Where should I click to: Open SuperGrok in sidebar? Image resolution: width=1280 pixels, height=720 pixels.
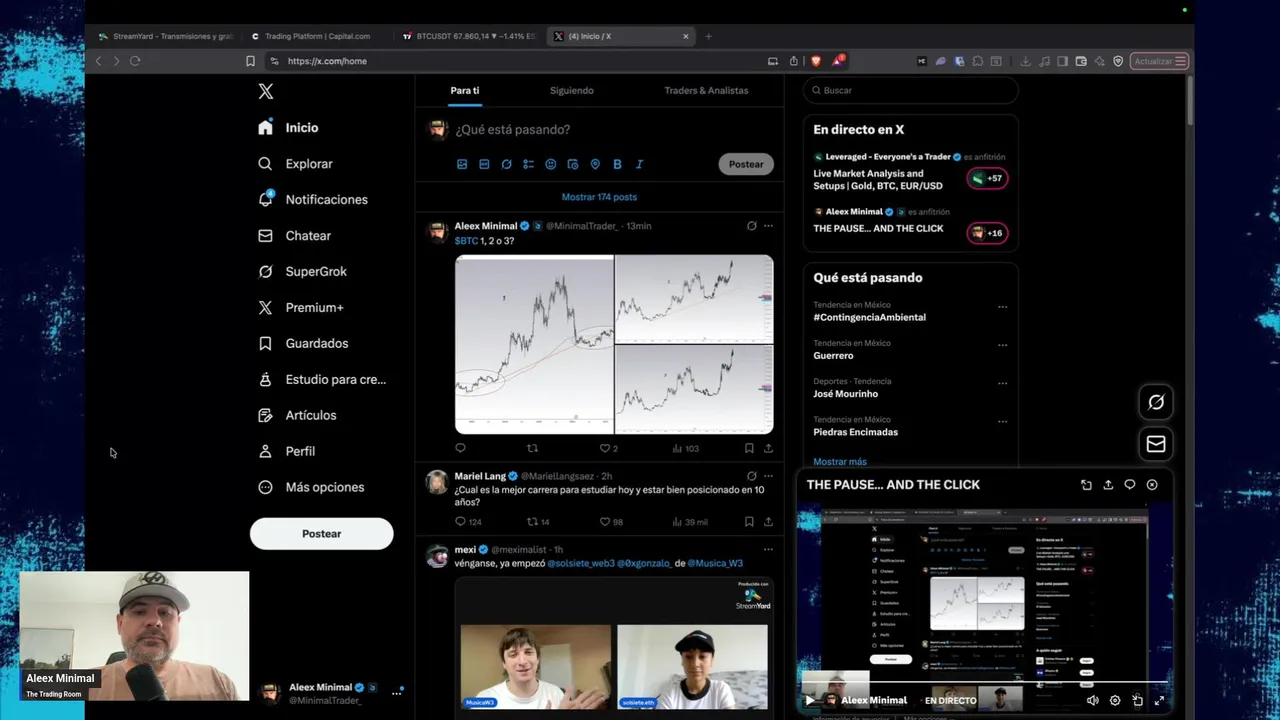tap(303, 271)
